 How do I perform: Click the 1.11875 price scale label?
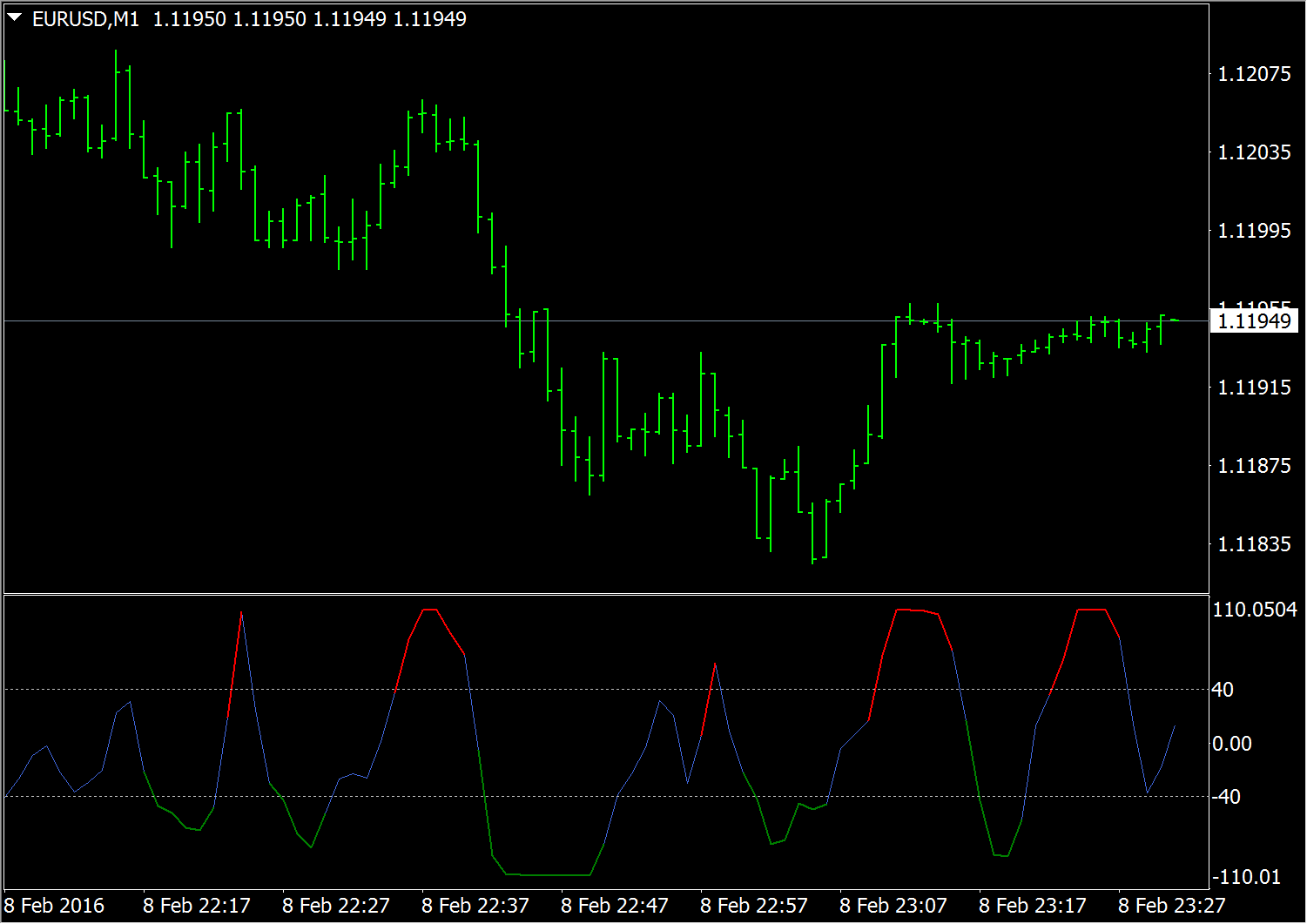1254,466
